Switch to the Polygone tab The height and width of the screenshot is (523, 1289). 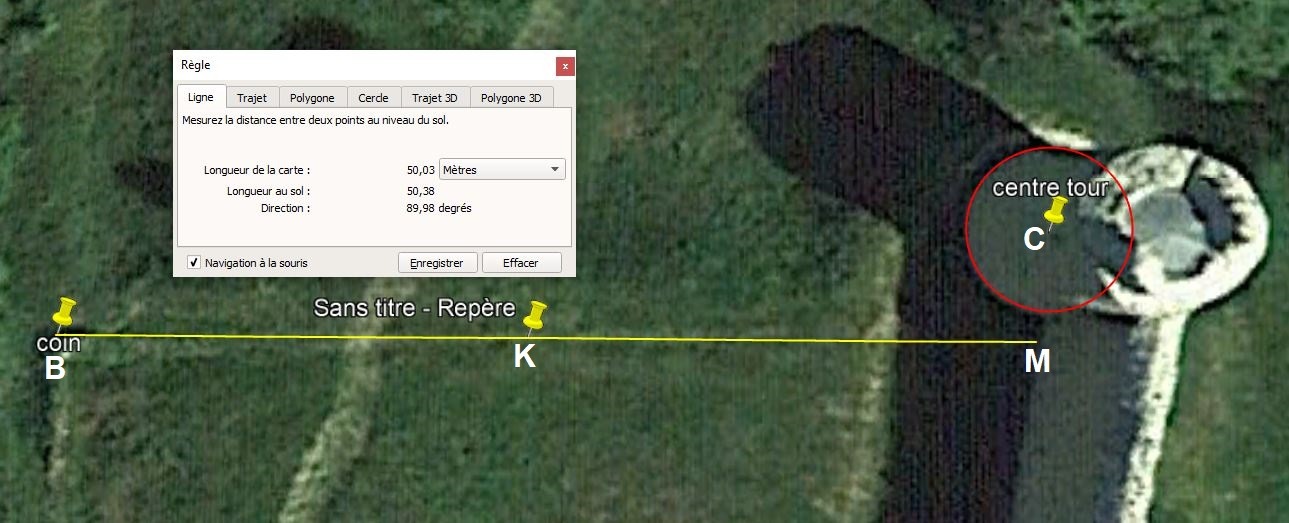(312, 97)
